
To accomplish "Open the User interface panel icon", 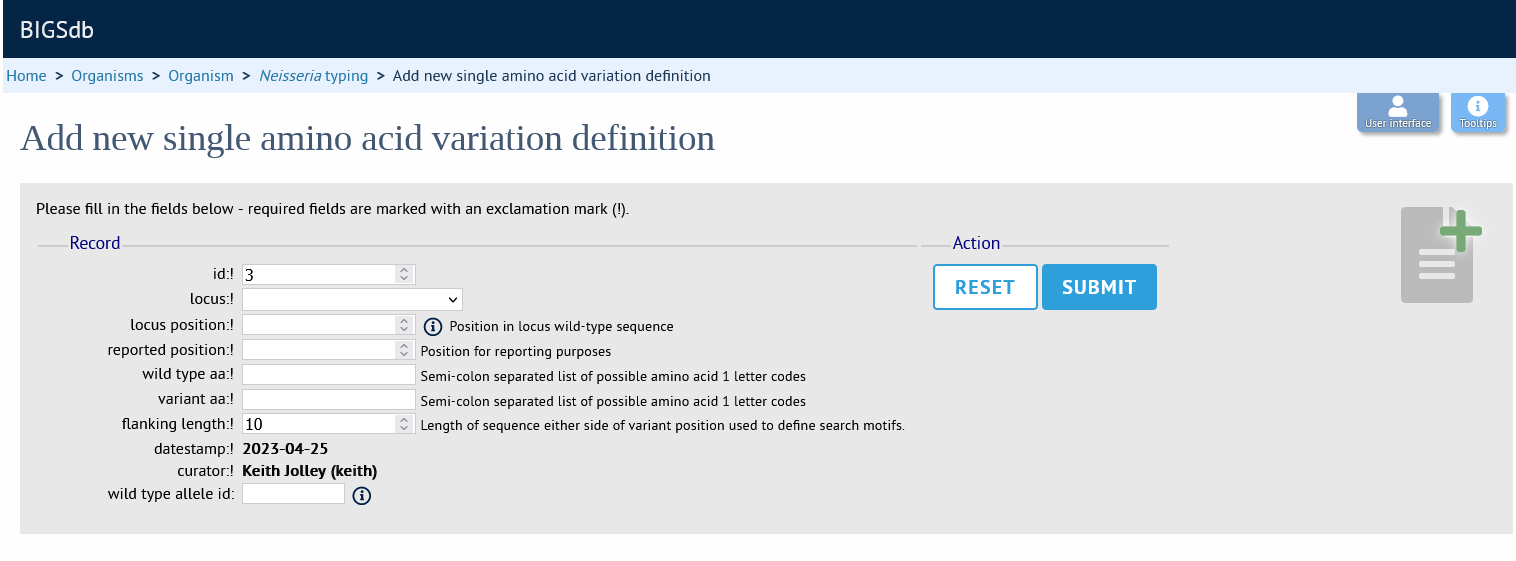I will coord(1398,113).
